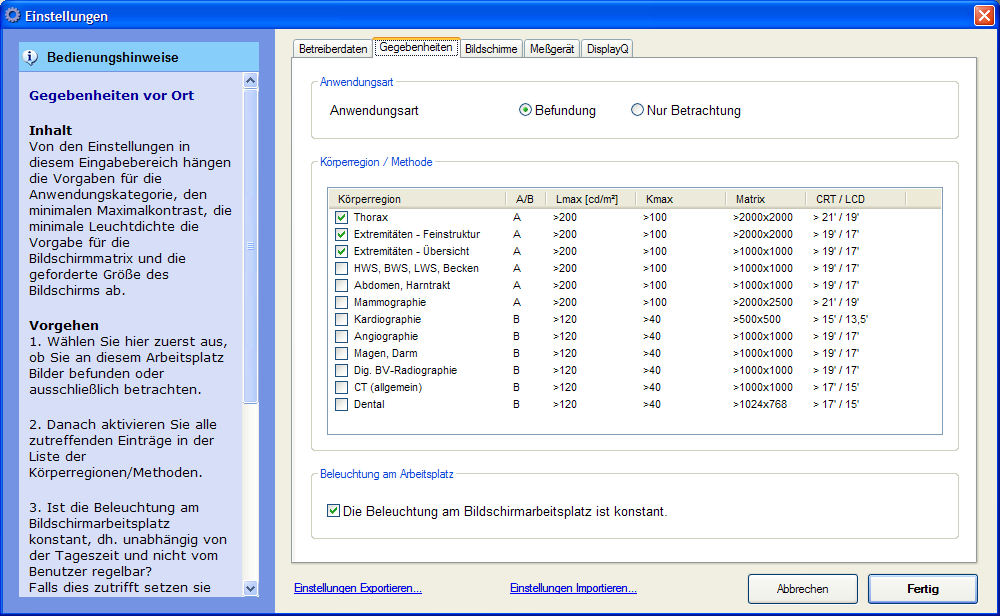Enable the Dental checkbox
1000x616 pixels.
click(341, 404)
